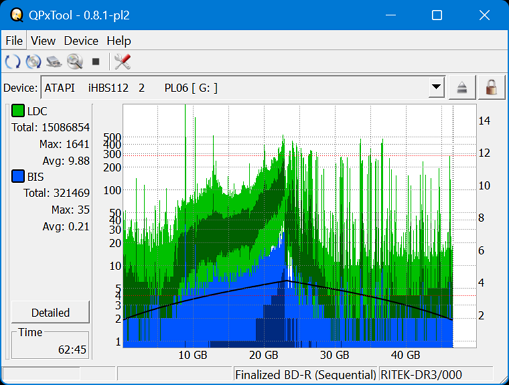The height and width of the screenshot is (385, 509).
Task: Open the File menu
Action: coord(14,41)
